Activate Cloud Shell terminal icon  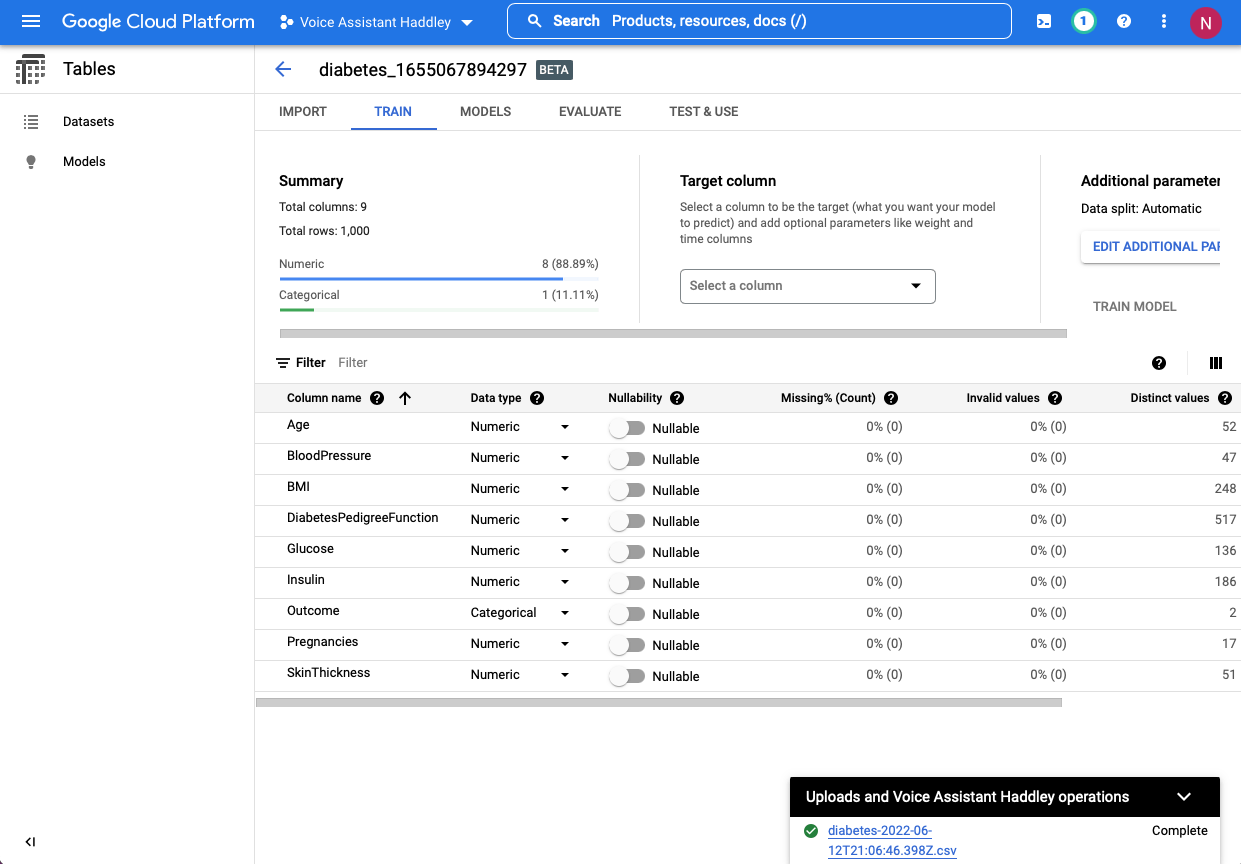[1044, 21]
